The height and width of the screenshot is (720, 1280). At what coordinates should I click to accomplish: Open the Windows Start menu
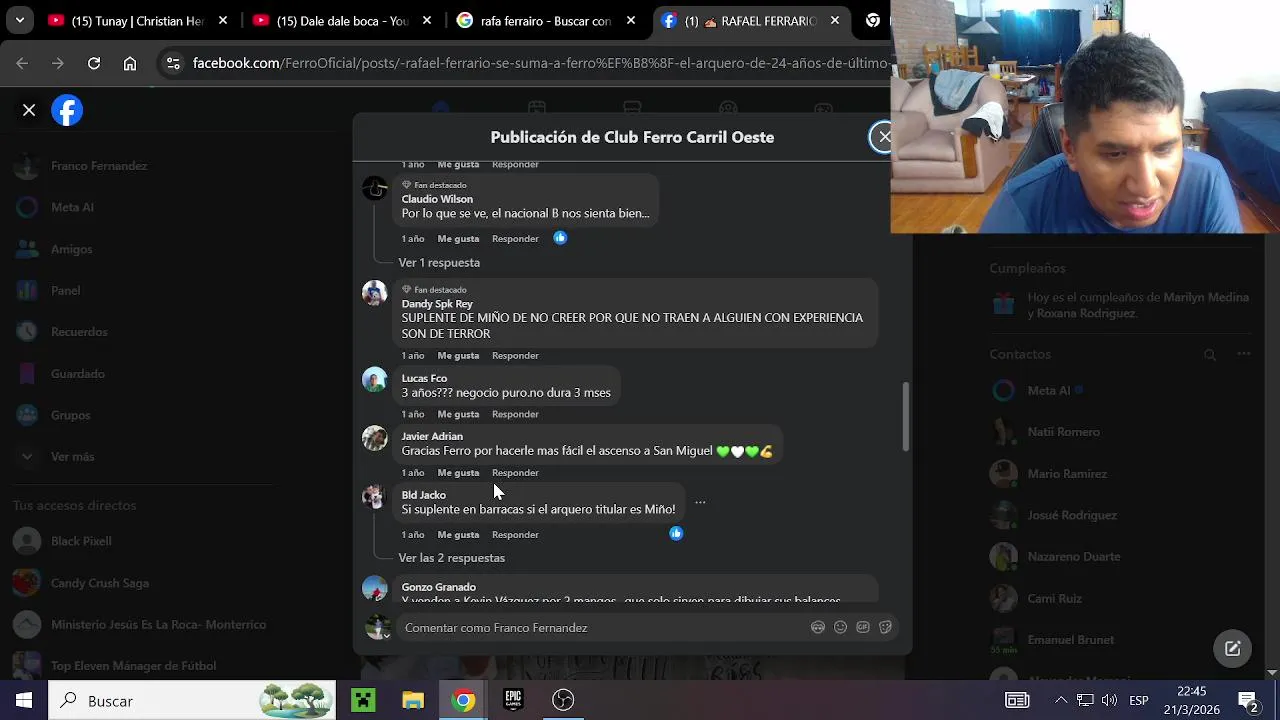[23, 700]
